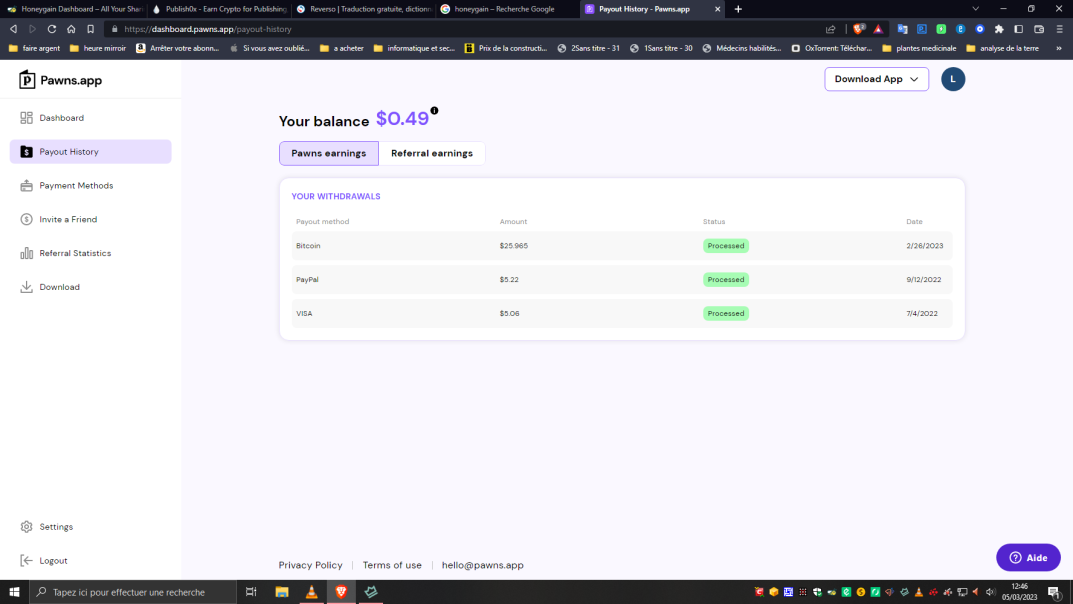Open File Explorer from taskbar
The width and height of the screenshot is (1073, 604).
point(281,592)
